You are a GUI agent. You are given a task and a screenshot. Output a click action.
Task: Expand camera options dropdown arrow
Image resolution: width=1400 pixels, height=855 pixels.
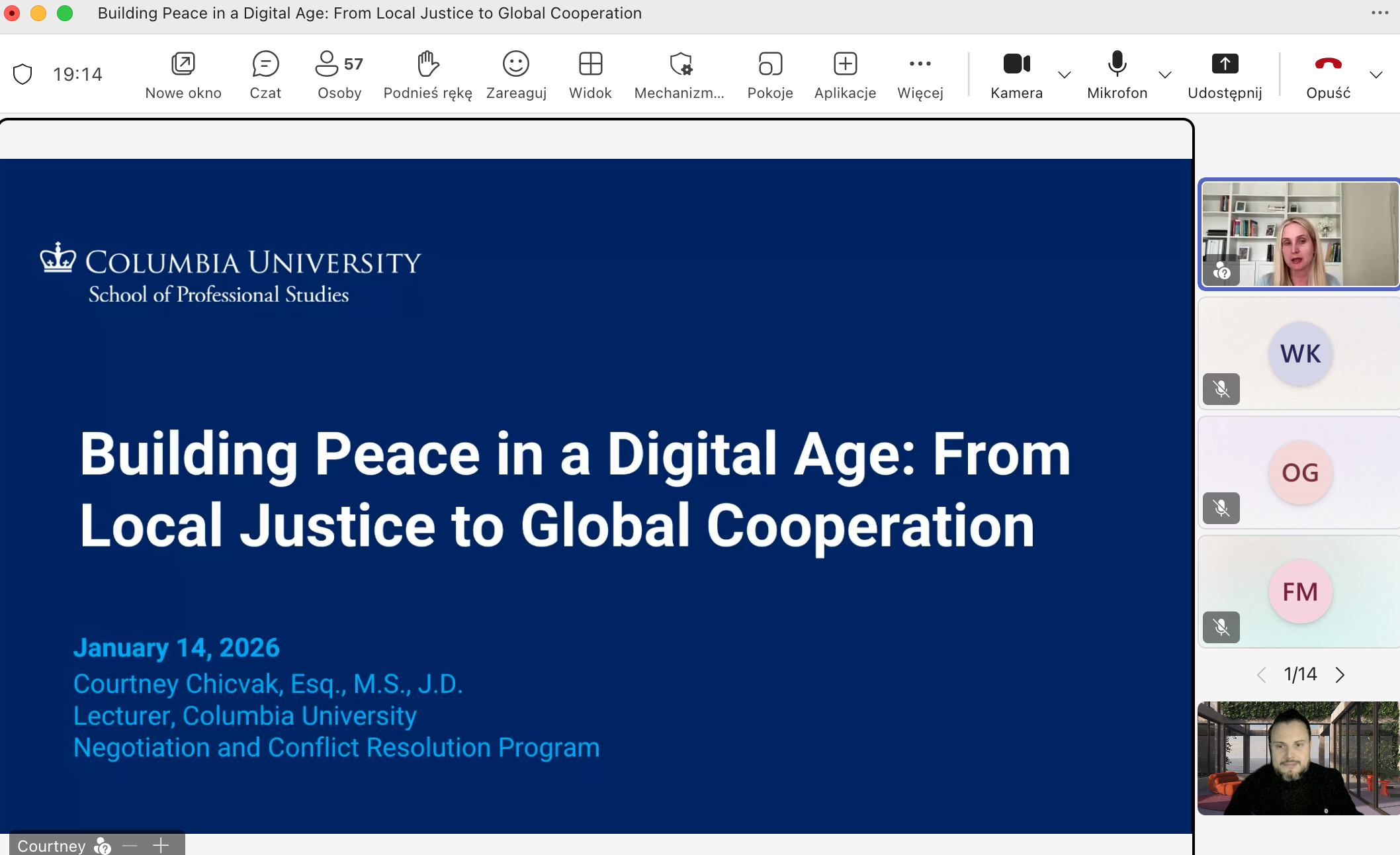point(1065,75)
